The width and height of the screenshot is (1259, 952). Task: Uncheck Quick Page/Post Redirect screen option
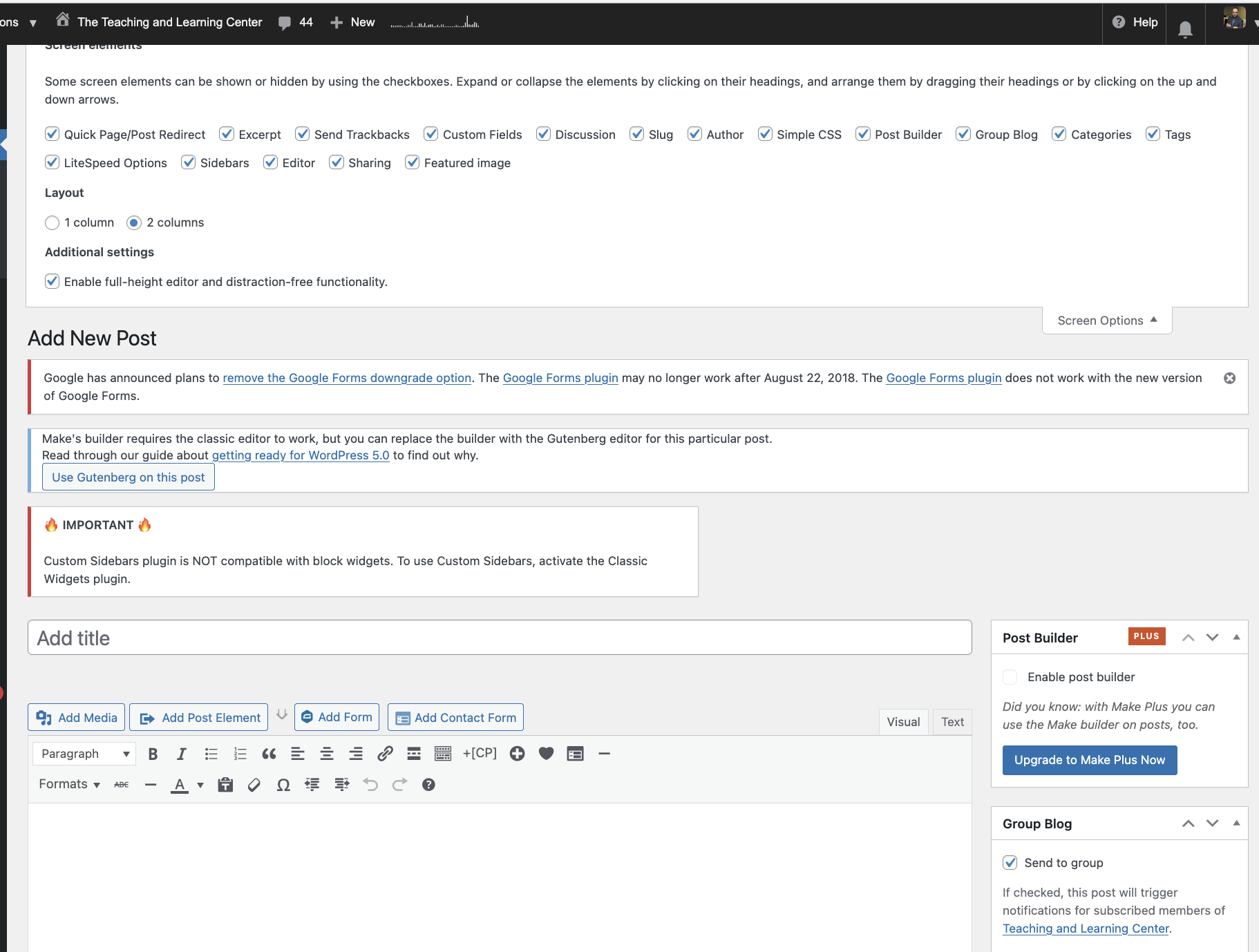point(52,134)
